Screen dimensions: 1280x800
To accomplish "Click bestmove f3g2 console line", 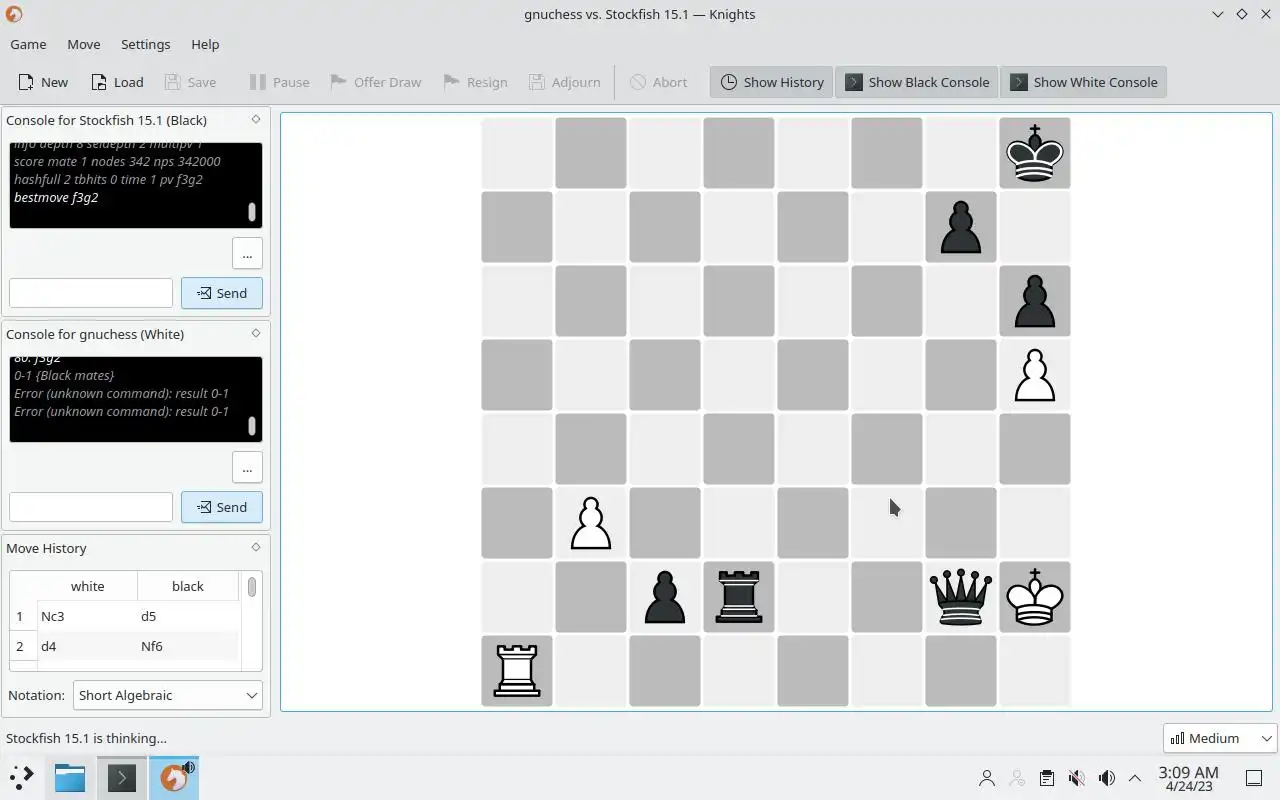I will 56,197.
